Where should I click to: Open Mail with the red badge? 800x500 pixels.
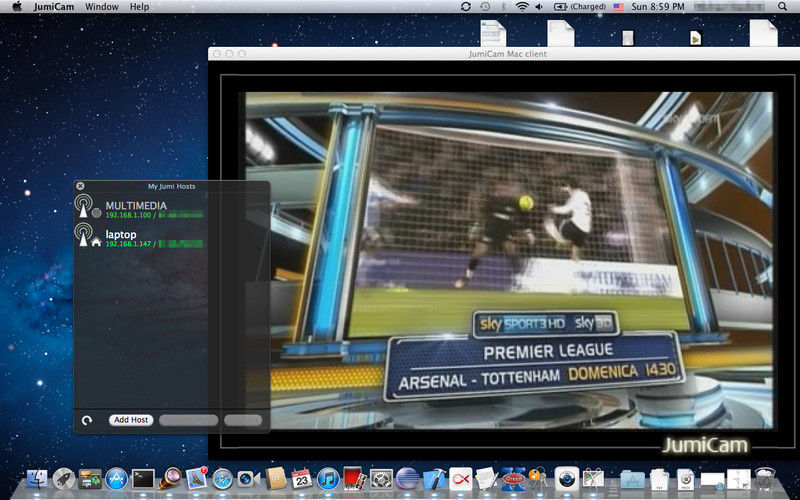click(196, 478)
